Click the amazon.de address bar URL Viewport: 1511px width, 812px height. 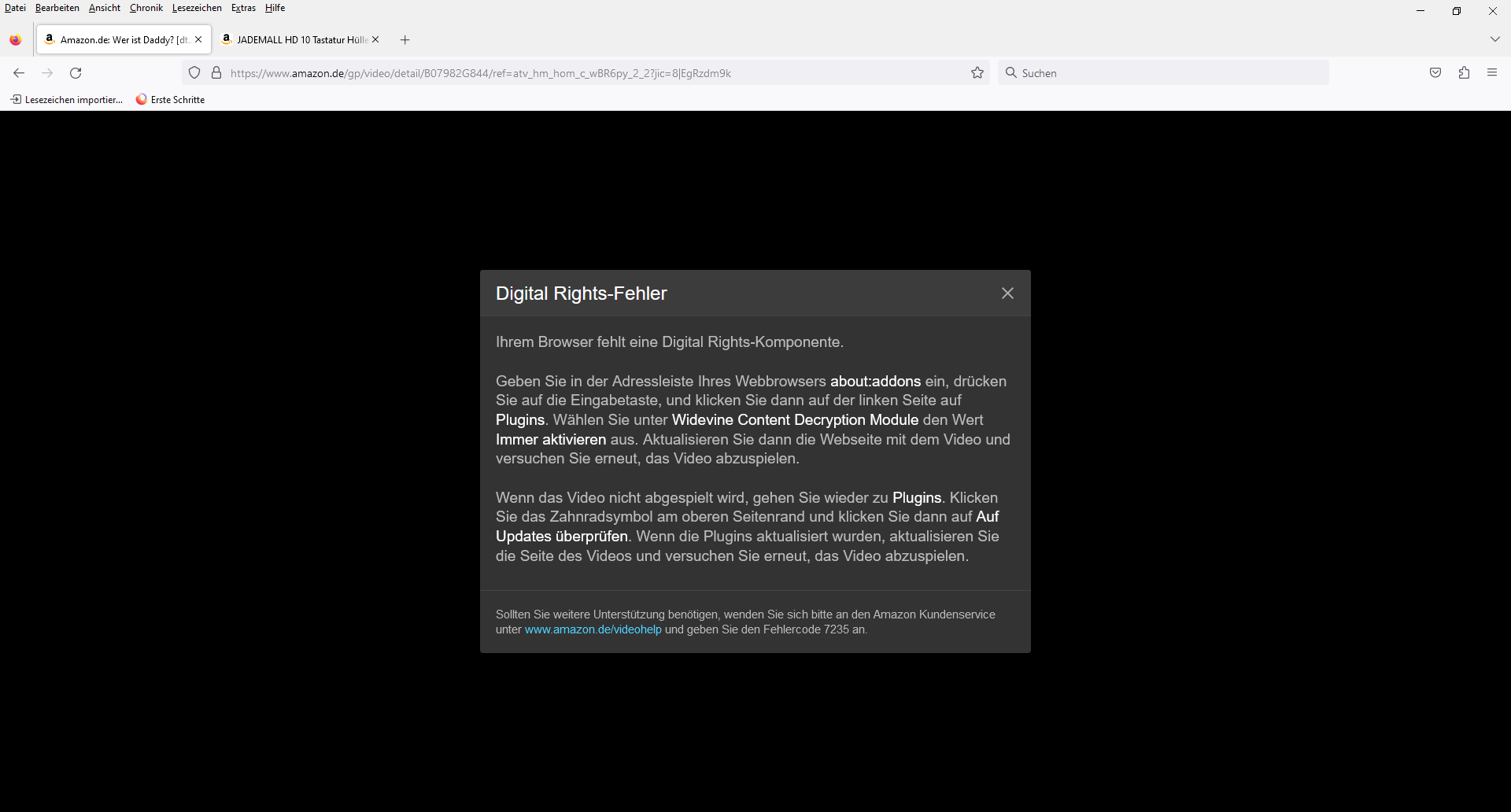481,73
